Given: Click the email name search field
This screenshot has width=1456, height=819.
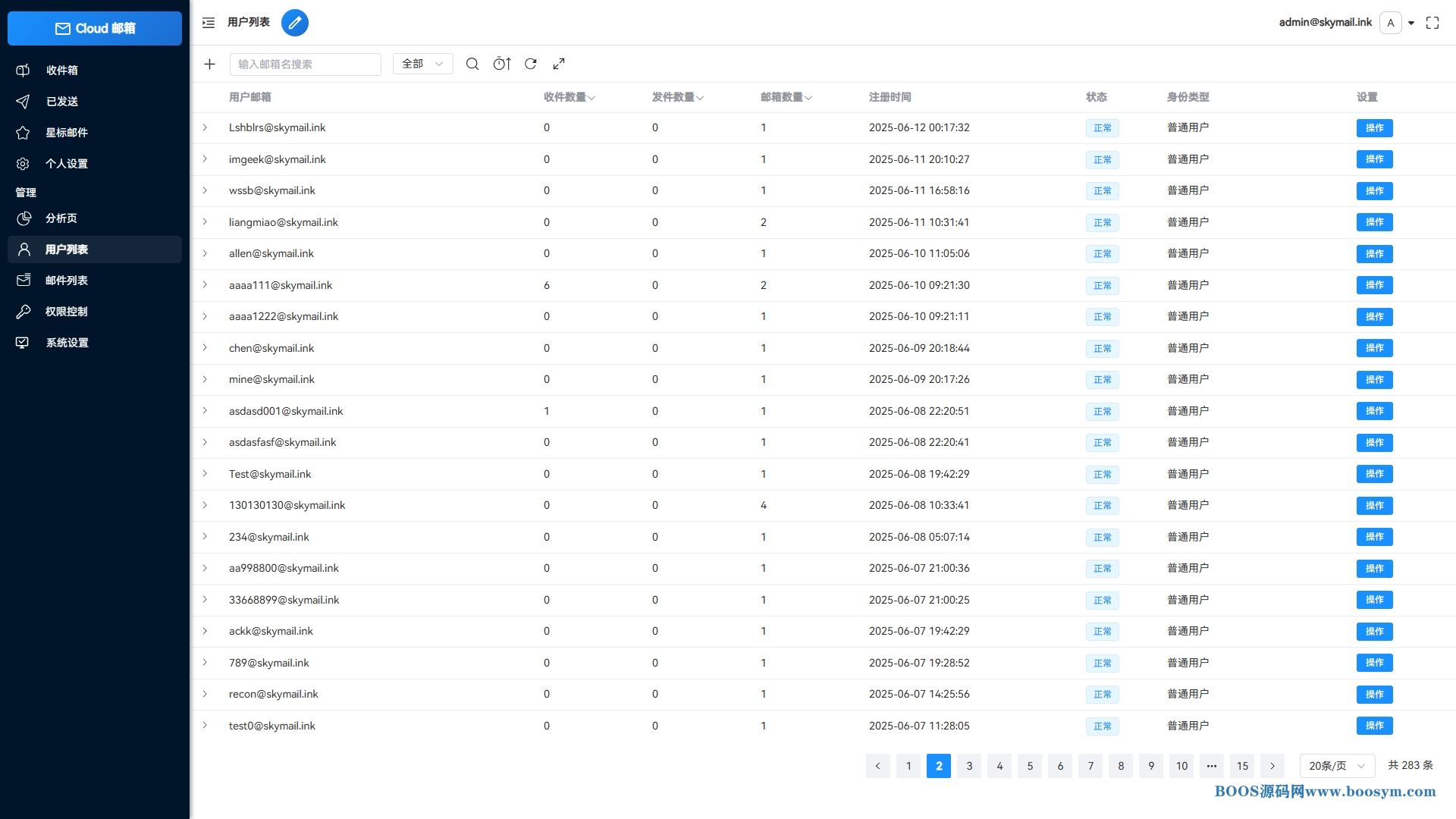Looking at the screenshot, I should coord(305,64).
